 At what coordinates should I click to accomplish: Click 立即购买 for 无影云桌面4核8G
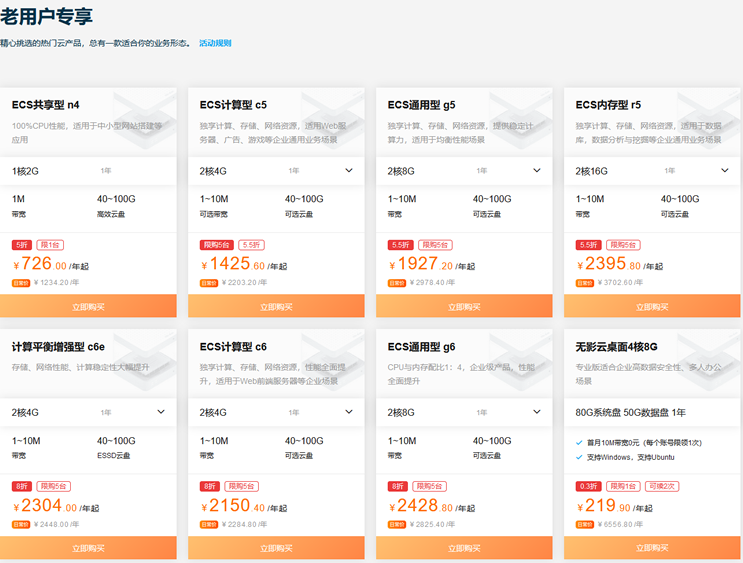[653, 548]
